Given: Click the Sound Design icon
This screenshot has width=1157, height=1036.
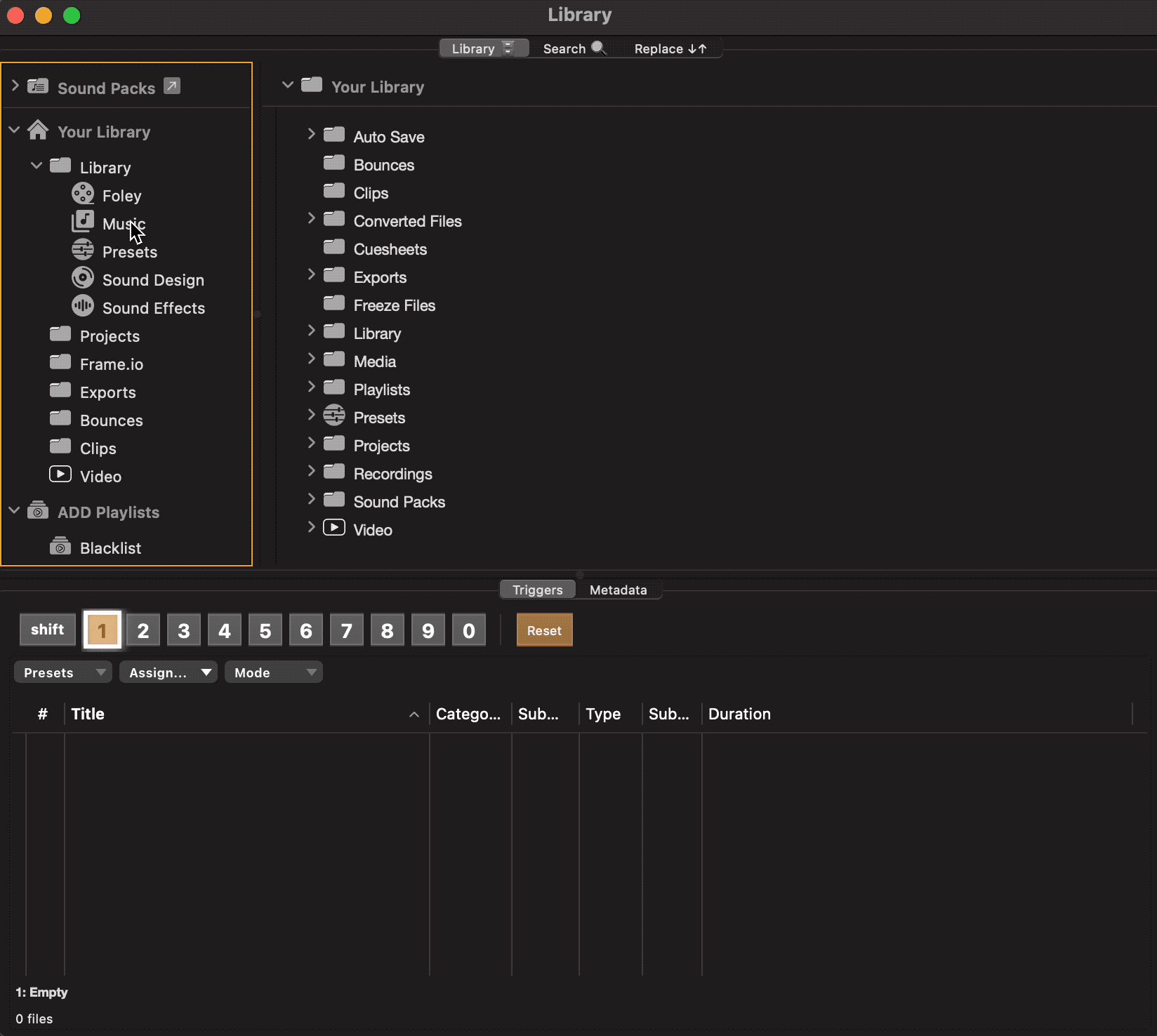Looking at the screenshot, I should point(83,277).
